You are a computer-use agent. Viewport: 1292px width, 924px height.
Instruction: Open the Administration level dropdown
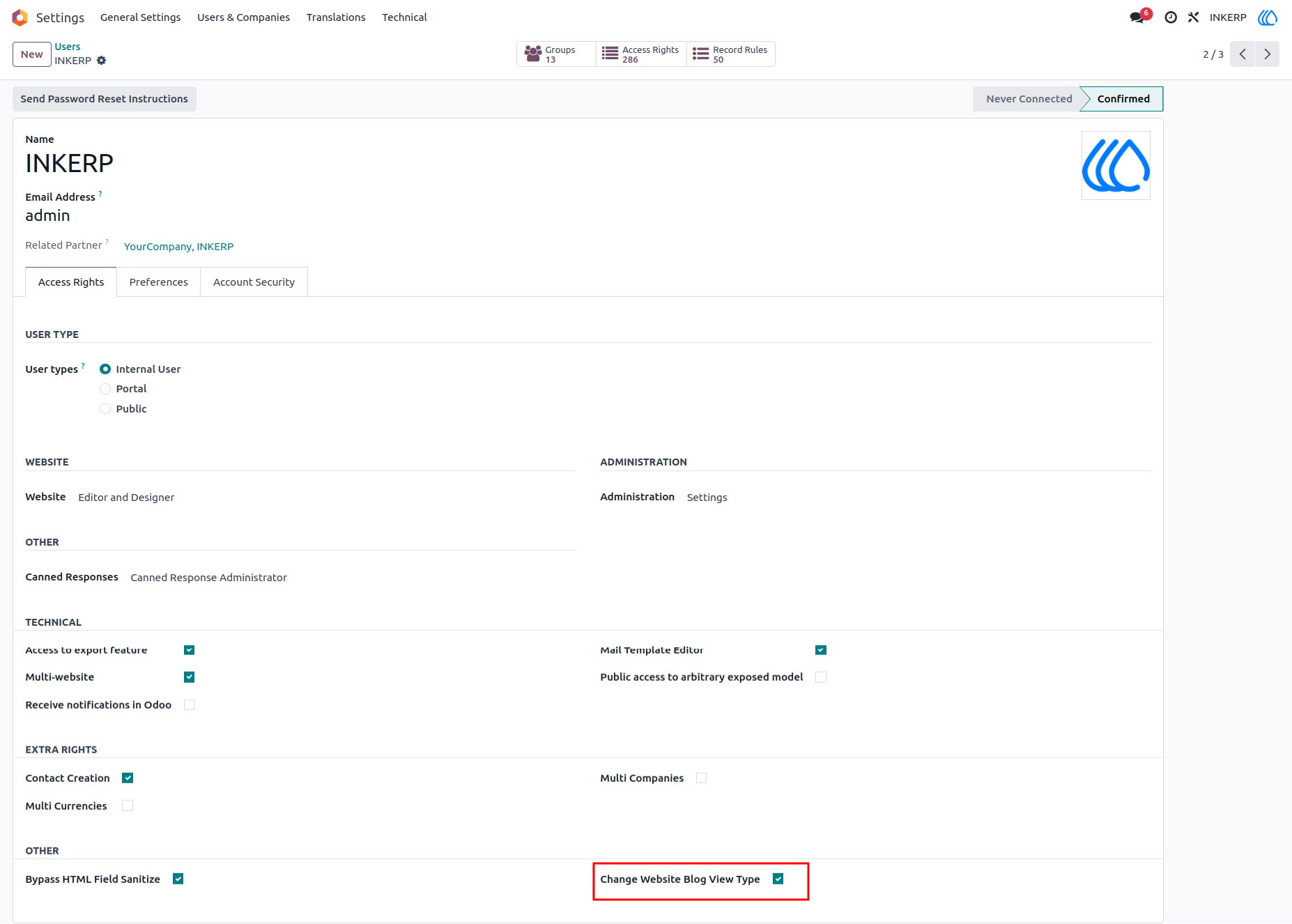(707, 498)
